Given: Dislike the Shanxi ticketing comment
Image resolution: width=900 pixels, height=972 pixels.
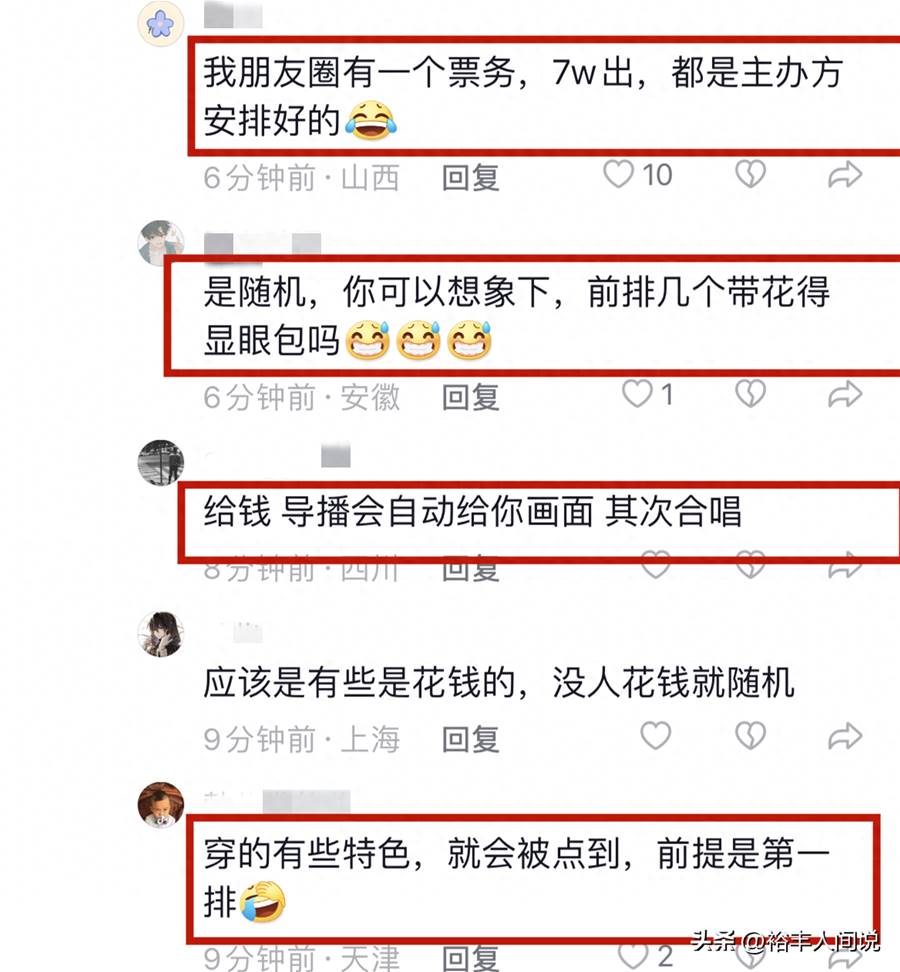Looking at the screenshot, I should 751,174.
